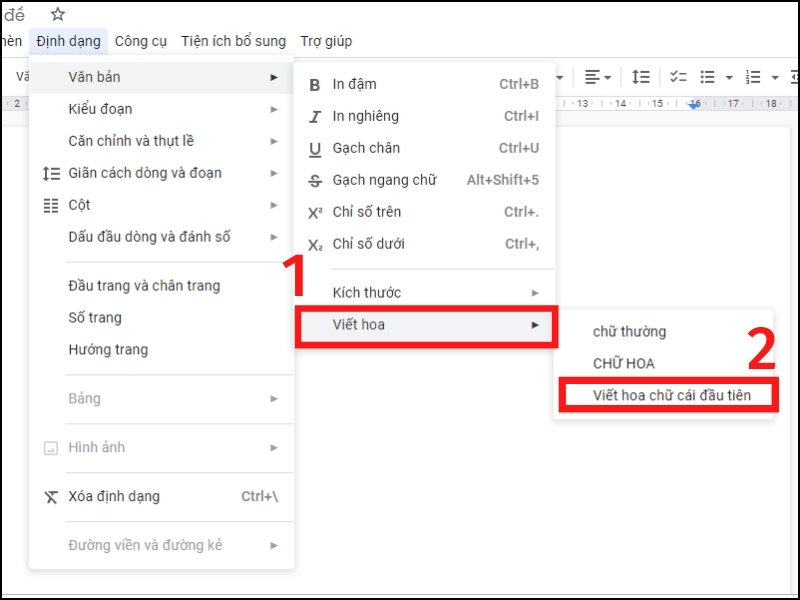Click the image icon beside Hình ảnh
The height and width of the screenshot is (600, 800).
tap(51, 448)
